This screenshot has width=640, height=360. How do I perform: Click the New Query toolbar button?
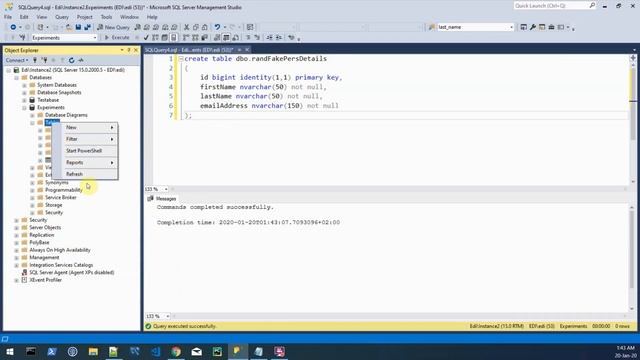click(113, 27)
